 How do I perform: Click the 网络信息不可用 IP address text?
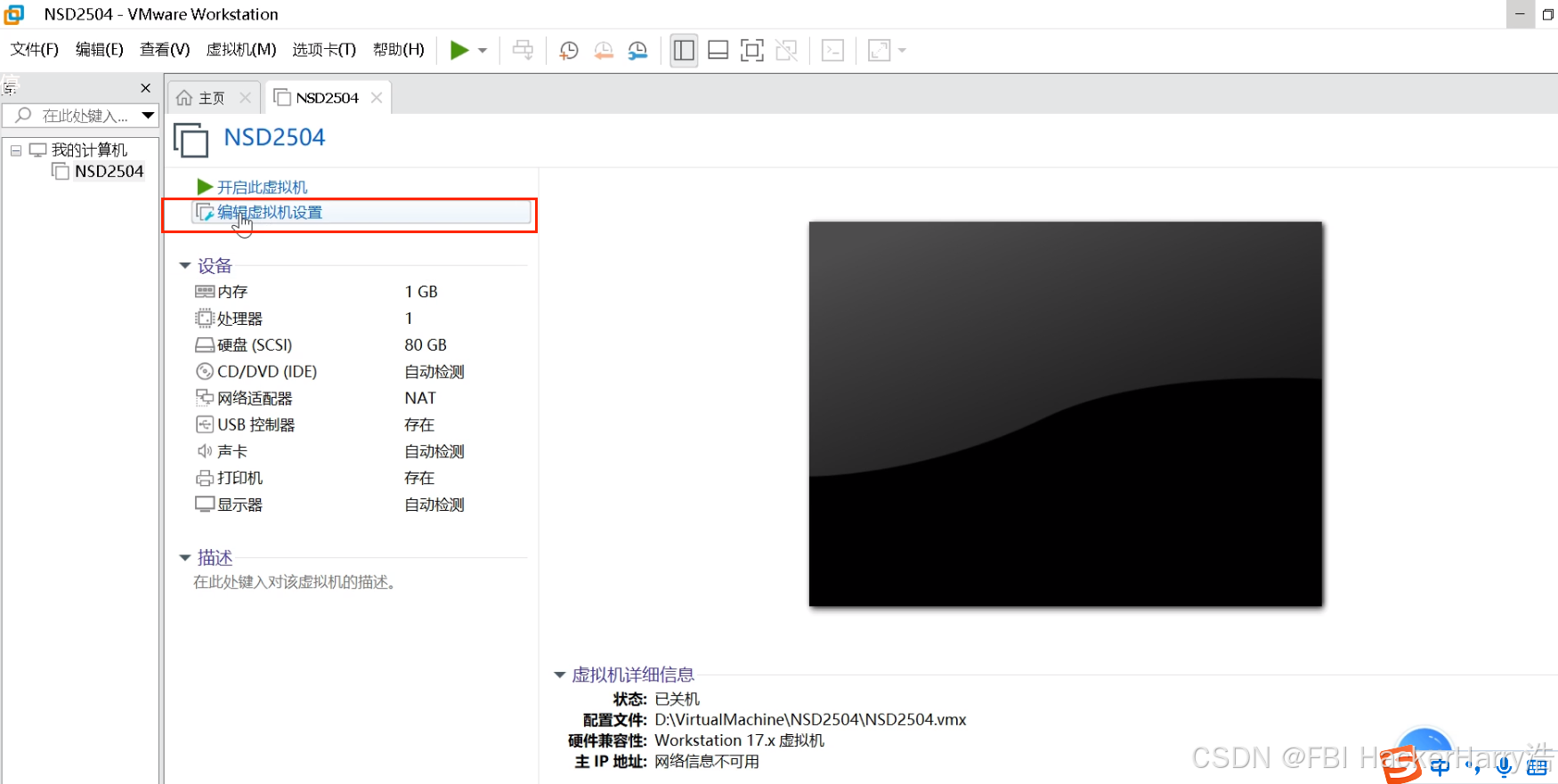point(707,761)
